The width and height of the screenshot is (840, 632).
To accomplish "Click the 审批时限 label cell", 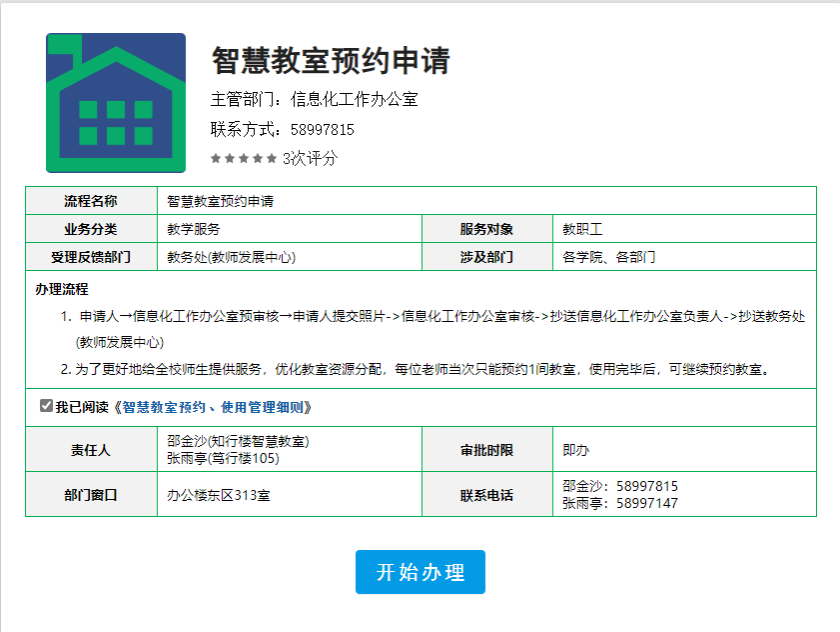I will coord(487,450).
